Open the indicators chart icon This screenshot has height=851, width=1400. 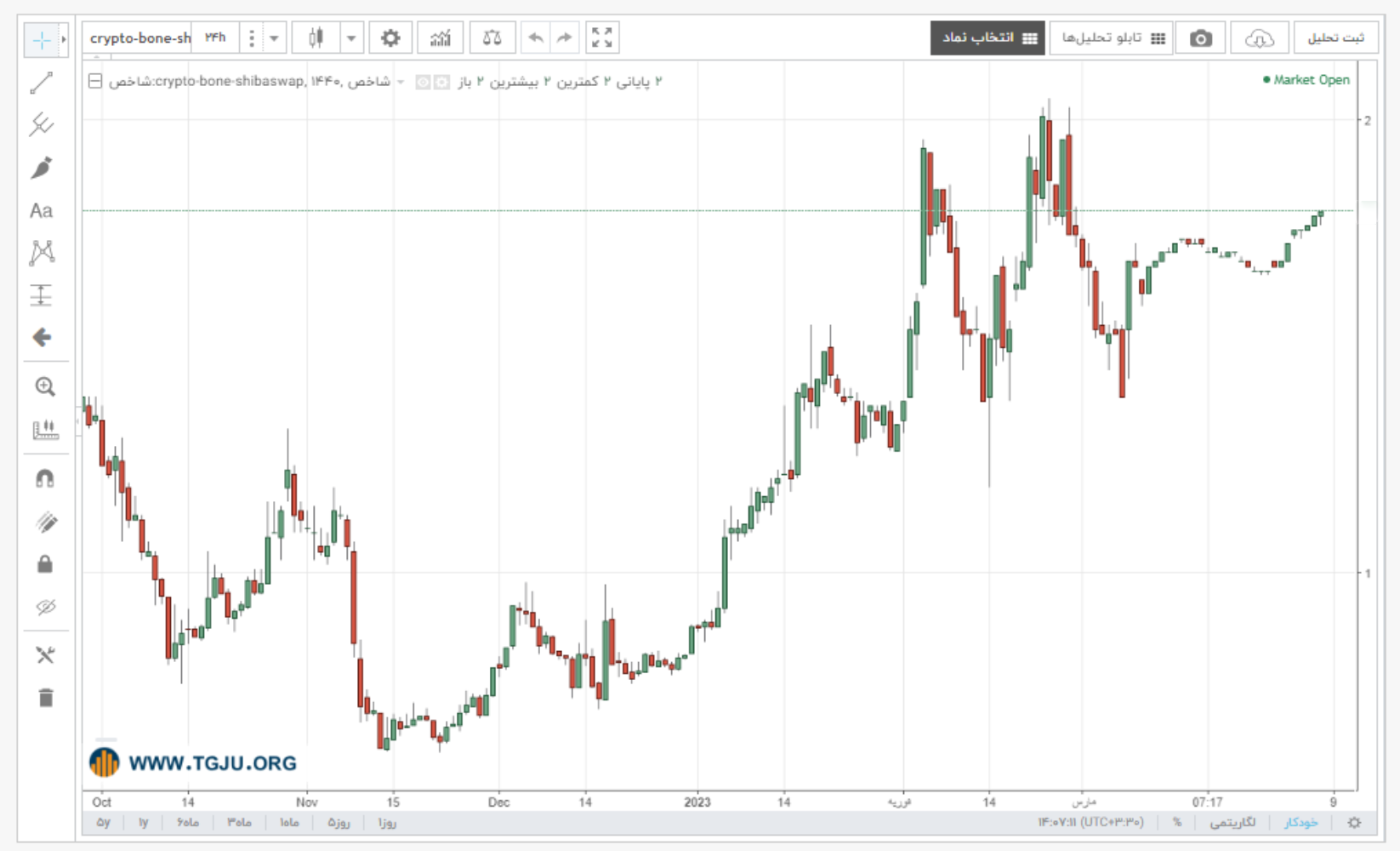pos(440,38)
